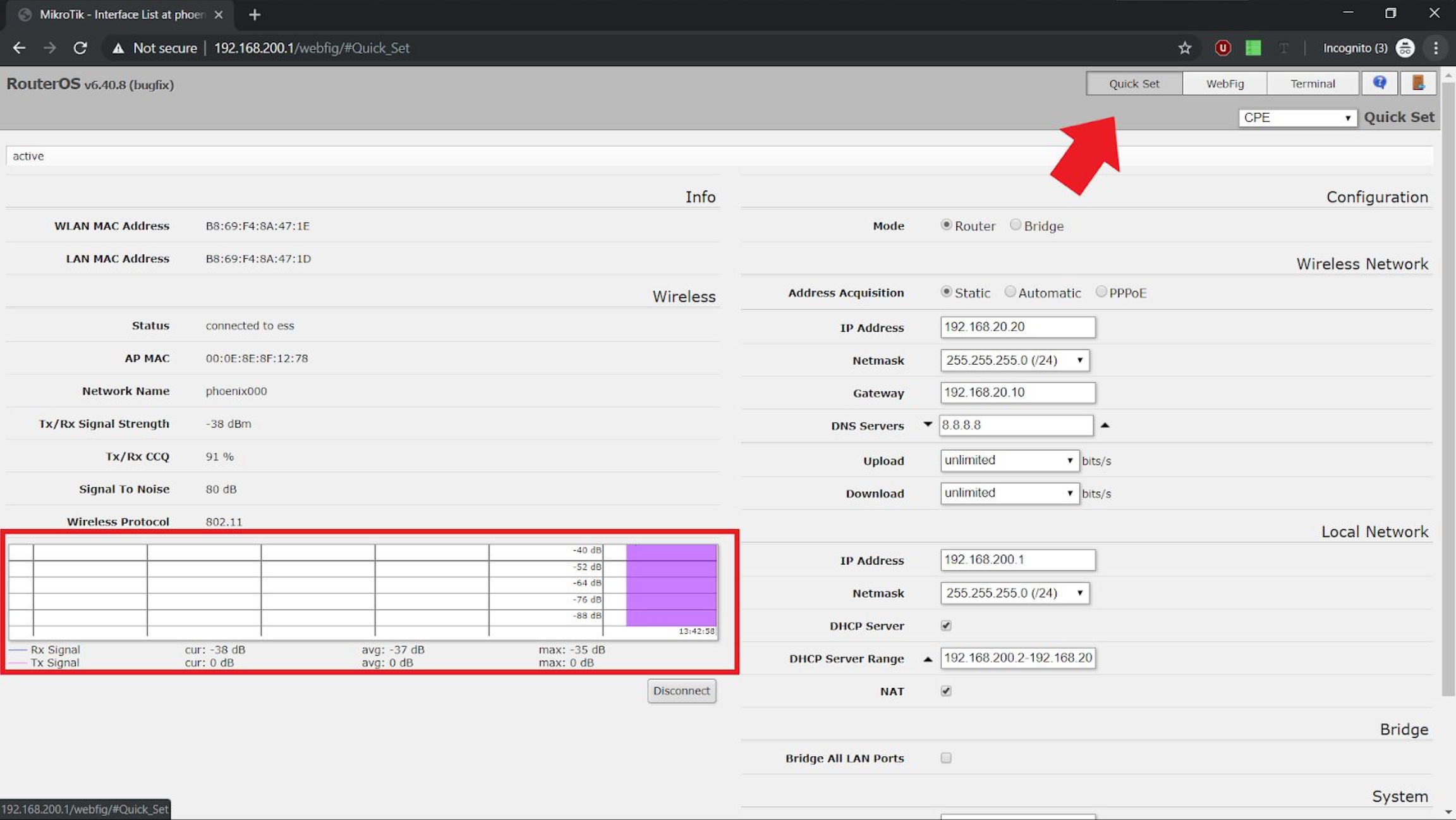1456x820 pixels.
Task: Open the Local Network Netmask dropdown
Action: click(x=1015, y=593)
